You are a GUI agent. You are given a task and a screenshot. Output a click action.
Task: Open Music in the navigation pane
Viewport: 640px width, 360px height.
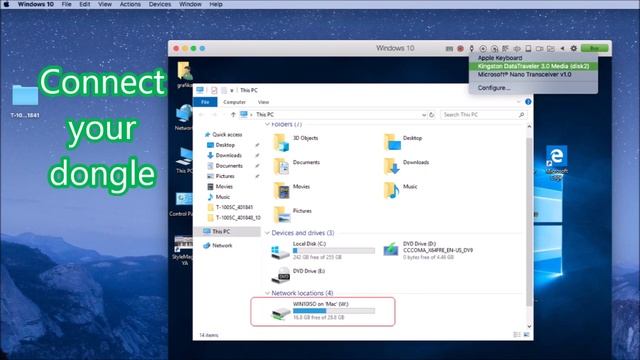click(x=218, y=197)
